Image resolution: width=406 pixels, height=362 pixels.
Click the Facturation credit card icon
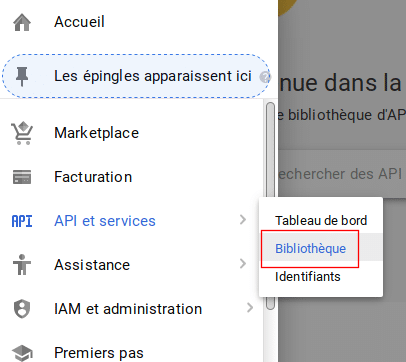coord(22,177)
